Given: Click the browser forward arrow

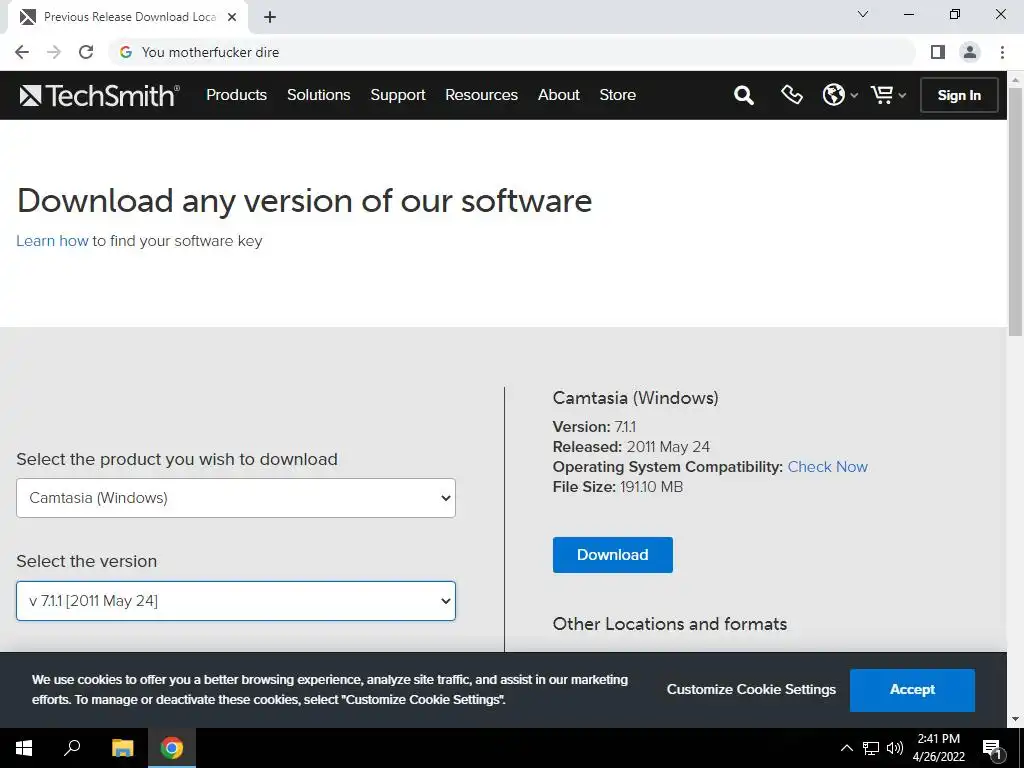Looking at the screenshot, I should click(x=54, y=52).
